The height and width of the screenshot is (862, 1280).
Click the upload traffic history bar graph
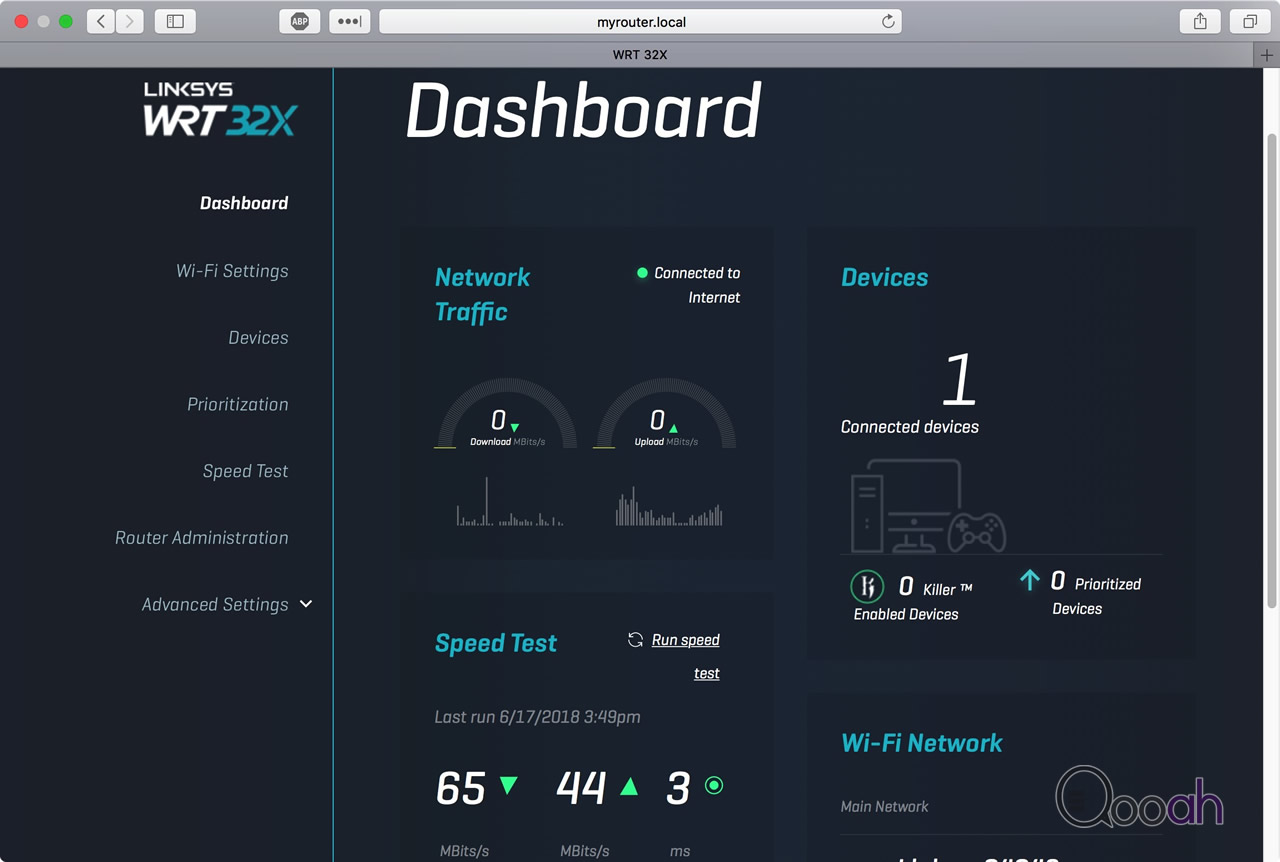pos(669,506)
